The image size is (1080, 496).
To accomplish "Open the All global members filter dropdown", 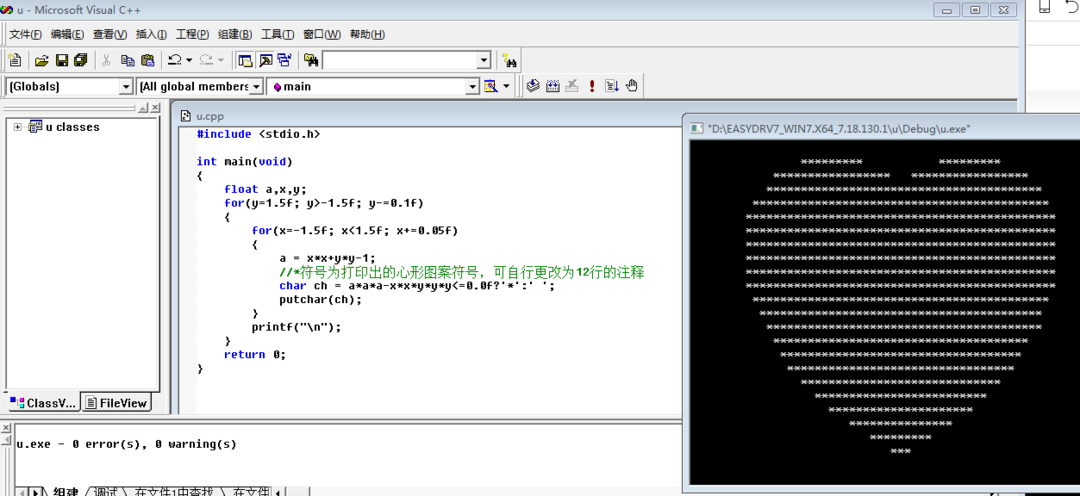I will (x=256, y=87).
